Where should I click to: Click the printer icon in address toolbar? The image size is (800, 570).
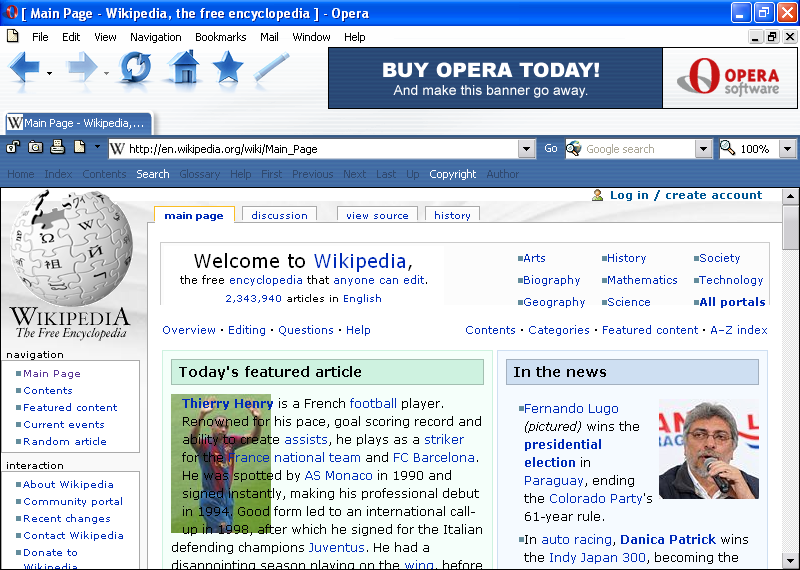(x=58, y=148)
